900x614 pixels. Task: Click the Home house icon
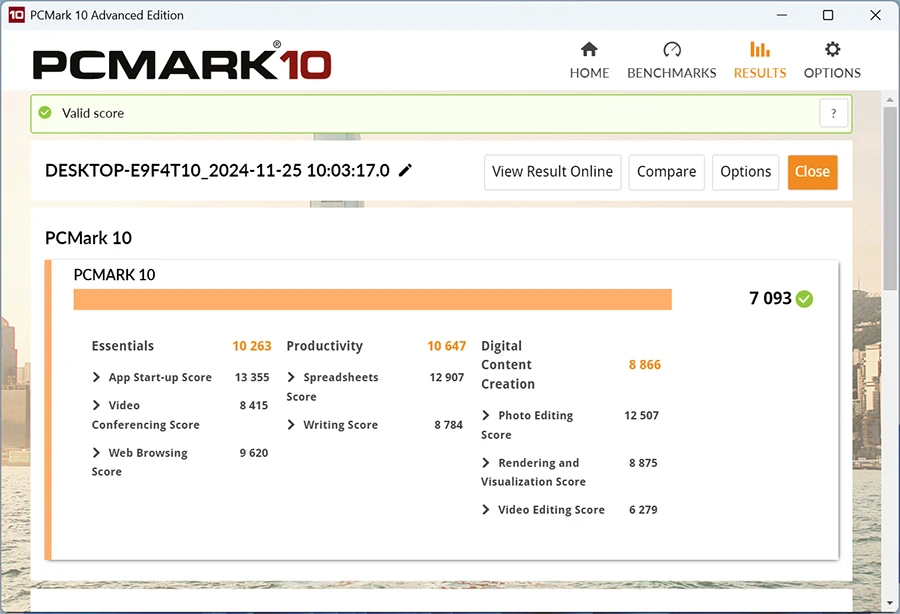pos(589,50)
